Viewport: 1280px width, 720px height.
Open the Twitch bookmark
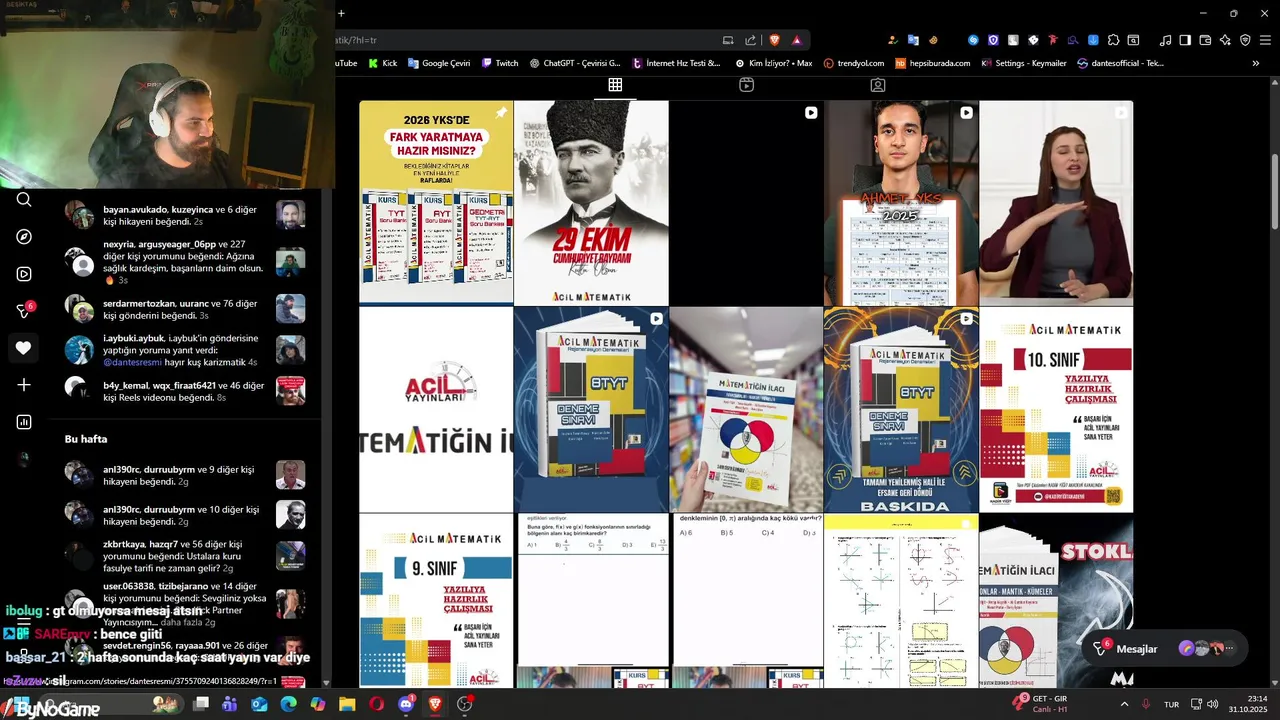[499, 63]
